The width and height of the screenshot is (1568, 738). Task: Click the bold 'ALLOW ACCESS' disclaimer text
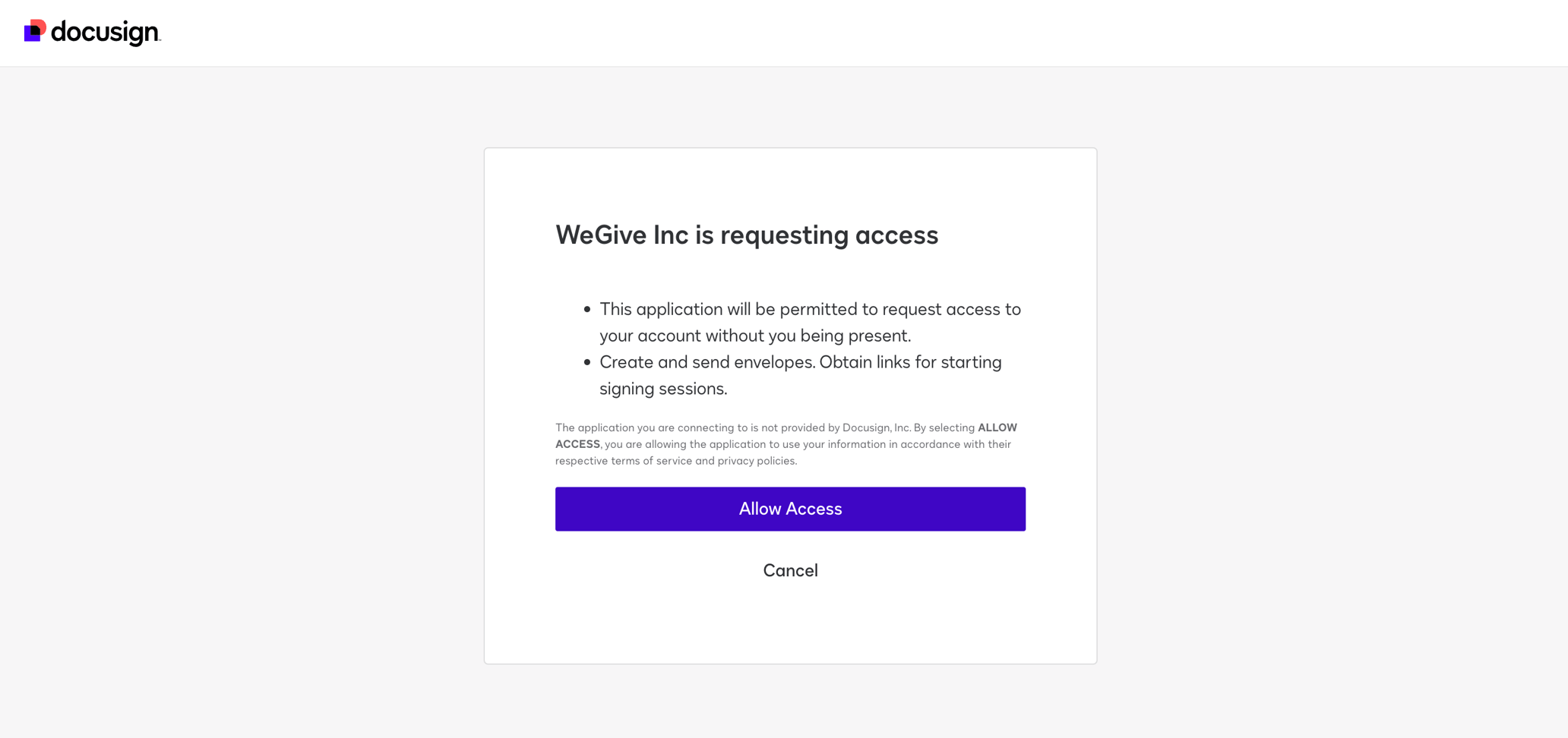(x=997, y=427)
